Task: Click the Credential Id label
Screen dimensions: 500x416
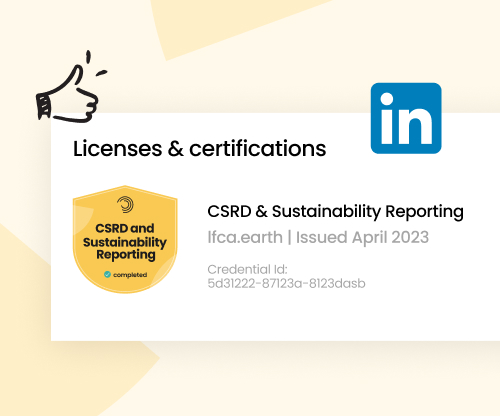Action: pos(247,269)
